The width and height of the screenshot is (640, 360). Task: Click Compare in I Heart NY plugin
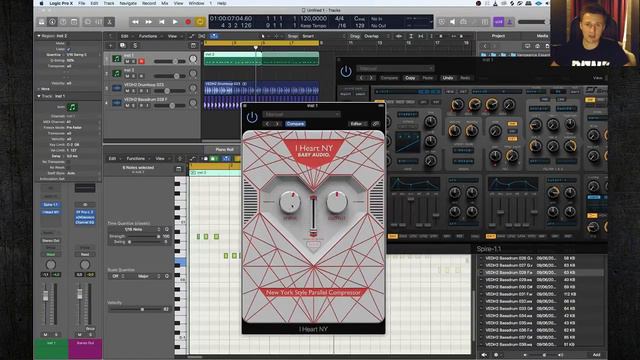[x=295, y=124]
